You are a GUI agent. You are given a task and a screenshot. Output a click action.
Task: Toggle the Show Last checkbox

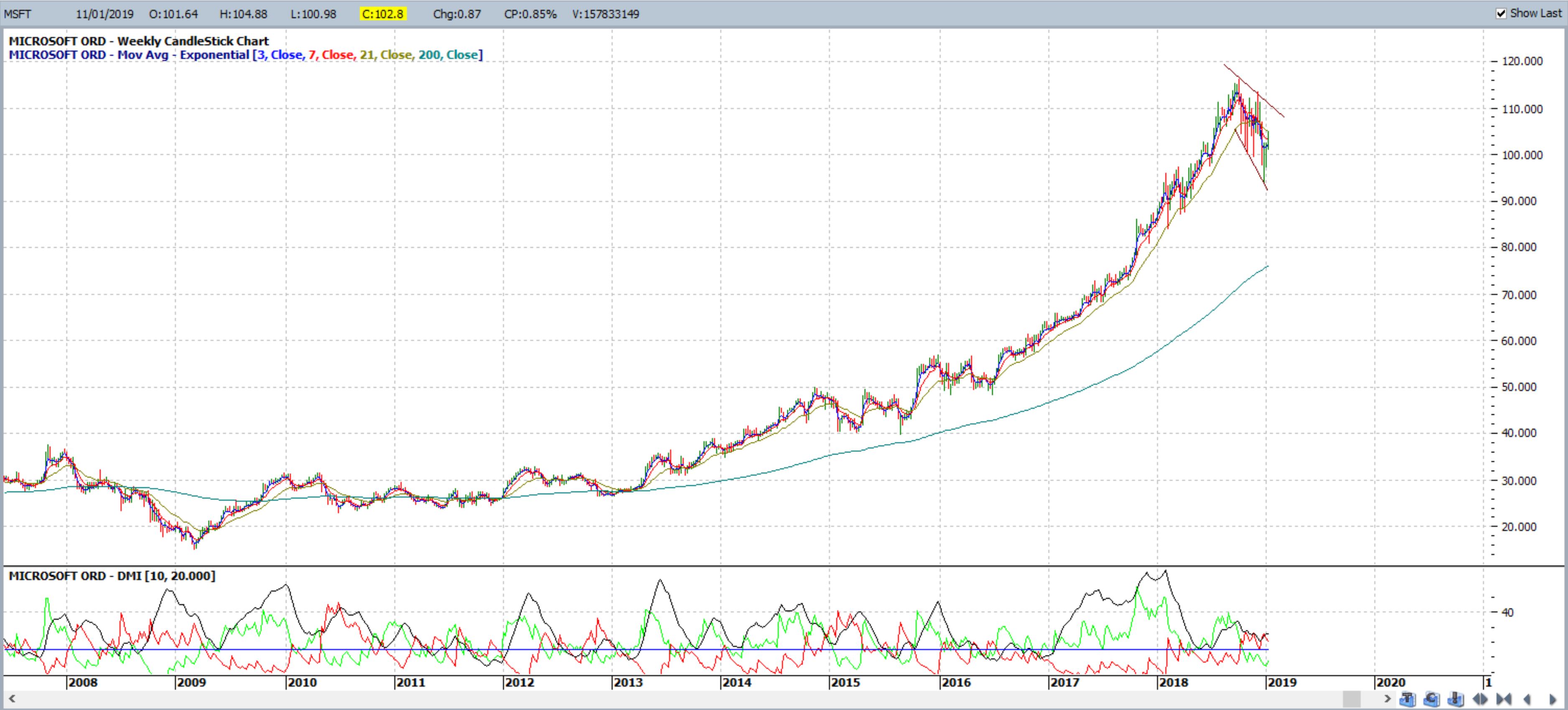click(1501, 13)
